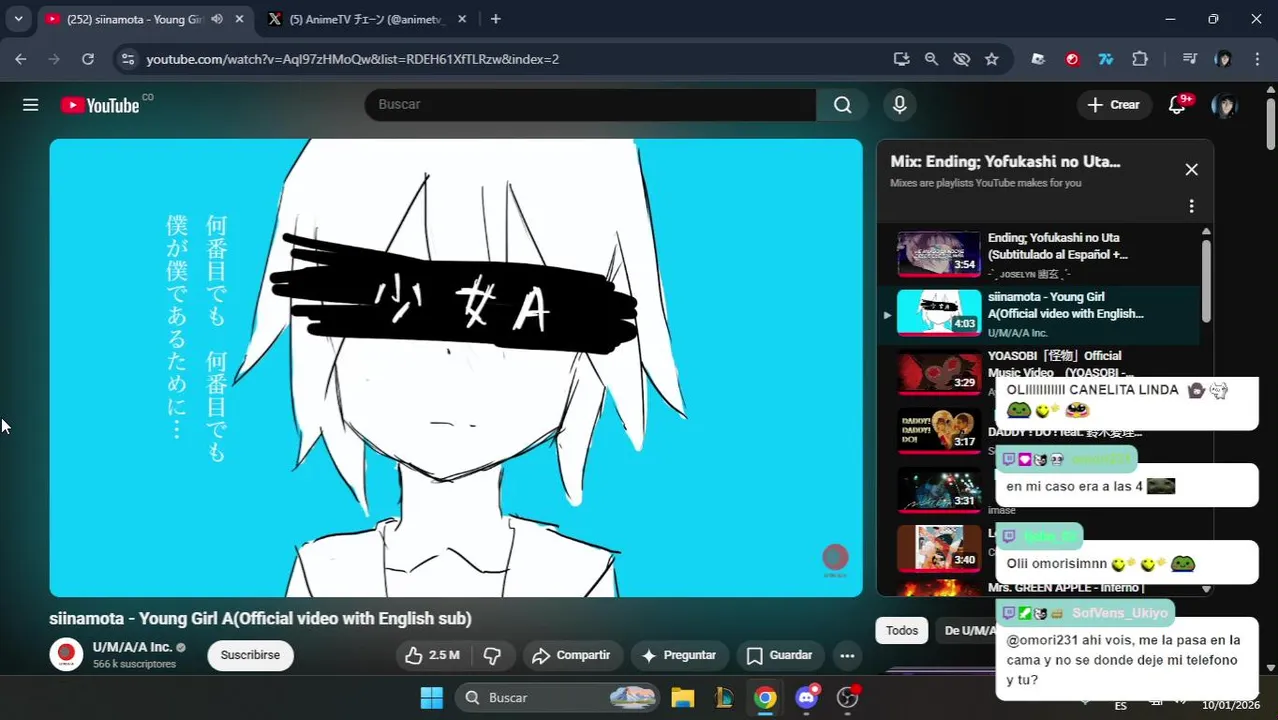Image resolution: width=1278 pixels, height=720 pixels.
Task: Click the Crear button
Action: 1113,105
